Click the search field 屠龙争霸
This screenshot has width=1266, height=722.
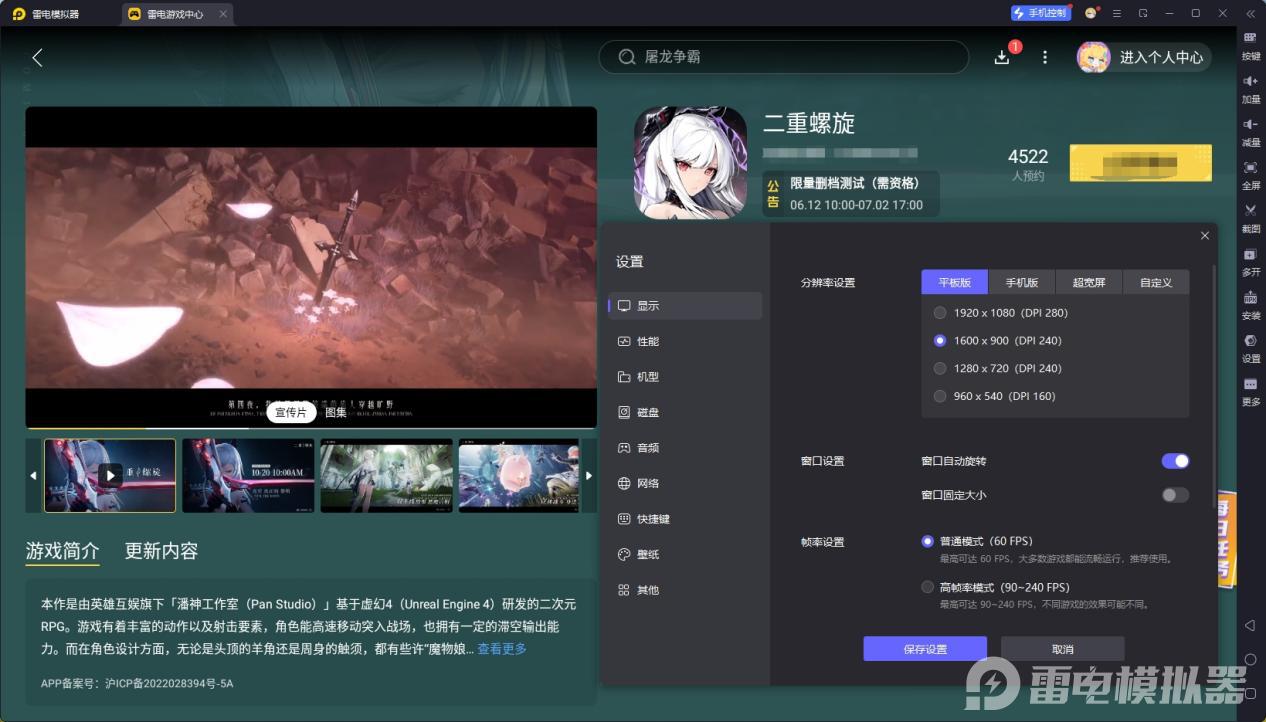tap(783, 57)
